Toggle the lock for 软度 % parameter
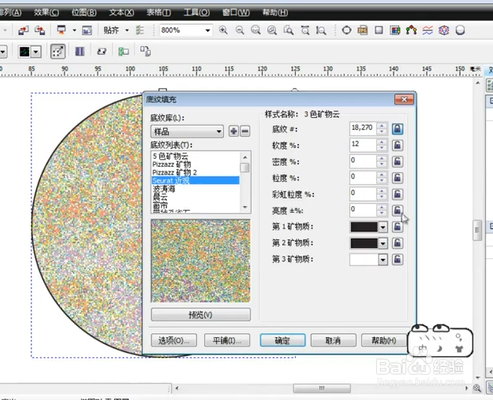 (x=397, y=145)
